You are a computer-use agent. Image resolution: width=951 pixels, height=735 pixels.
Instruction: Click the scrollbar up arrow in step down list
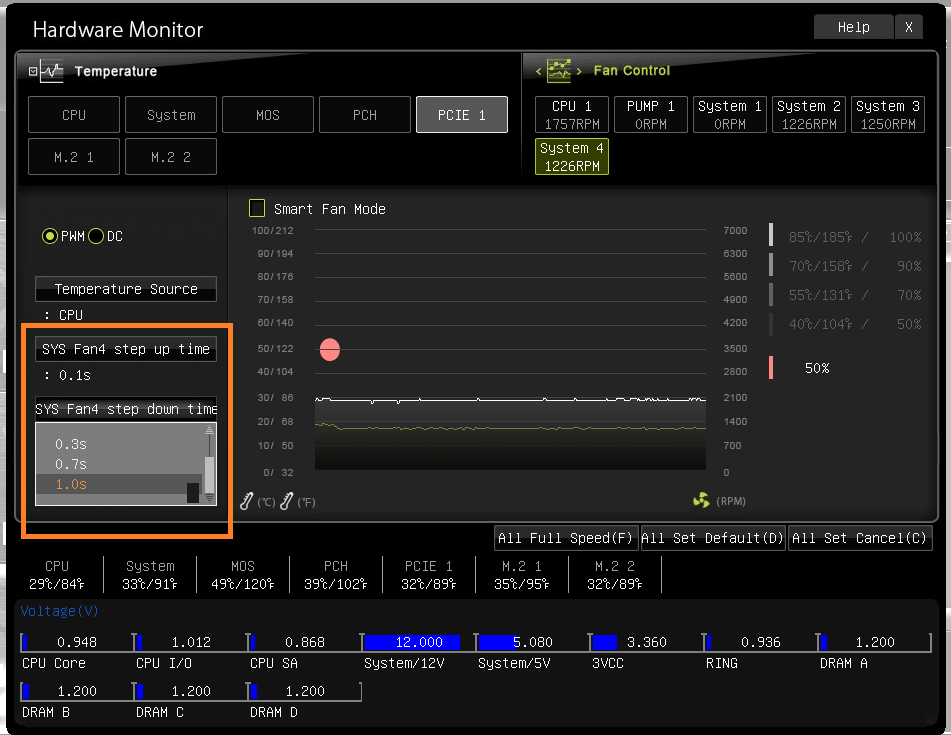[x=210, y=429]
